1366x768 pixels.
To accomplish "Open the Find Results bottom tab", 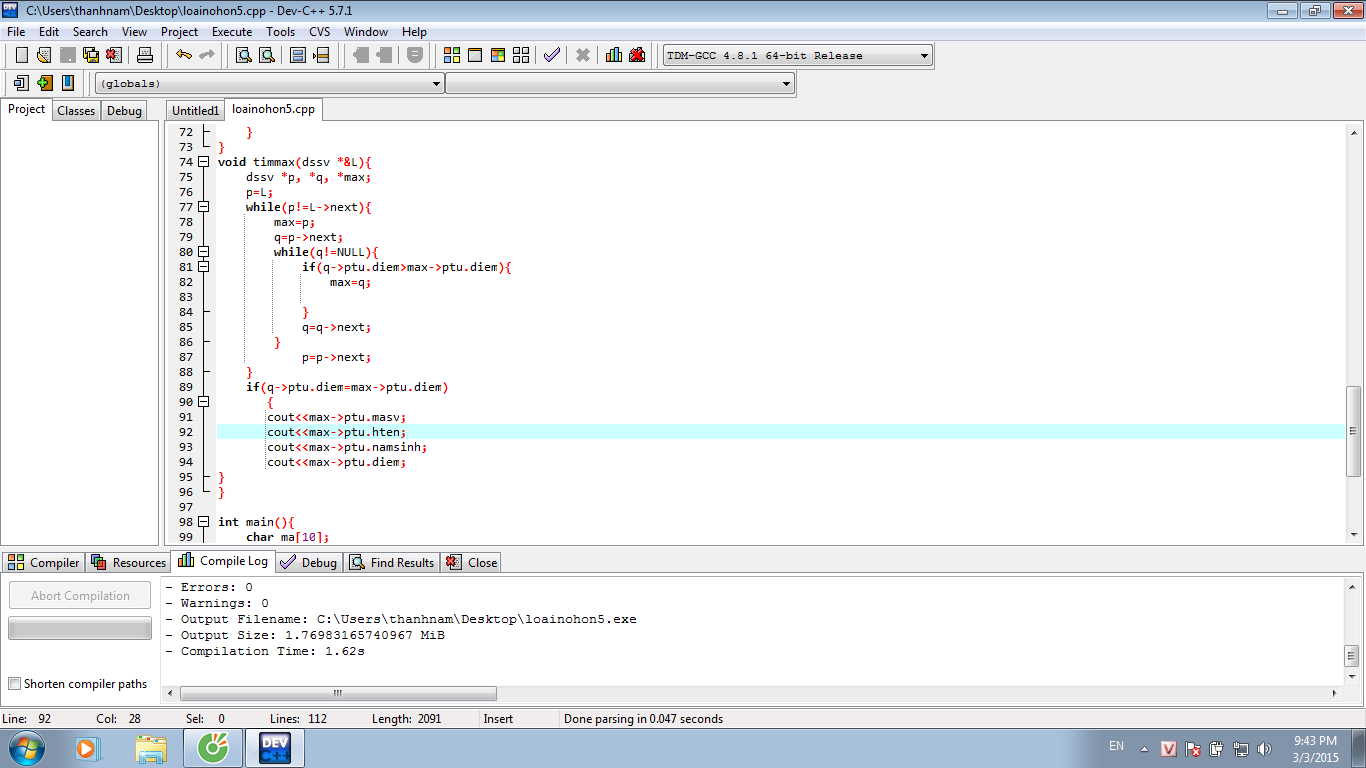I will 393,563.
